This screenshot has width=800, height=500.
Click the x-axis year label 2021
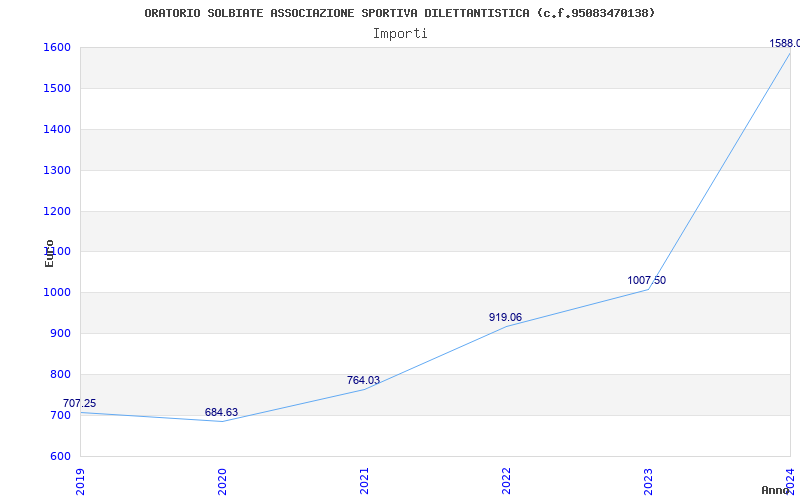click(364, 482)
